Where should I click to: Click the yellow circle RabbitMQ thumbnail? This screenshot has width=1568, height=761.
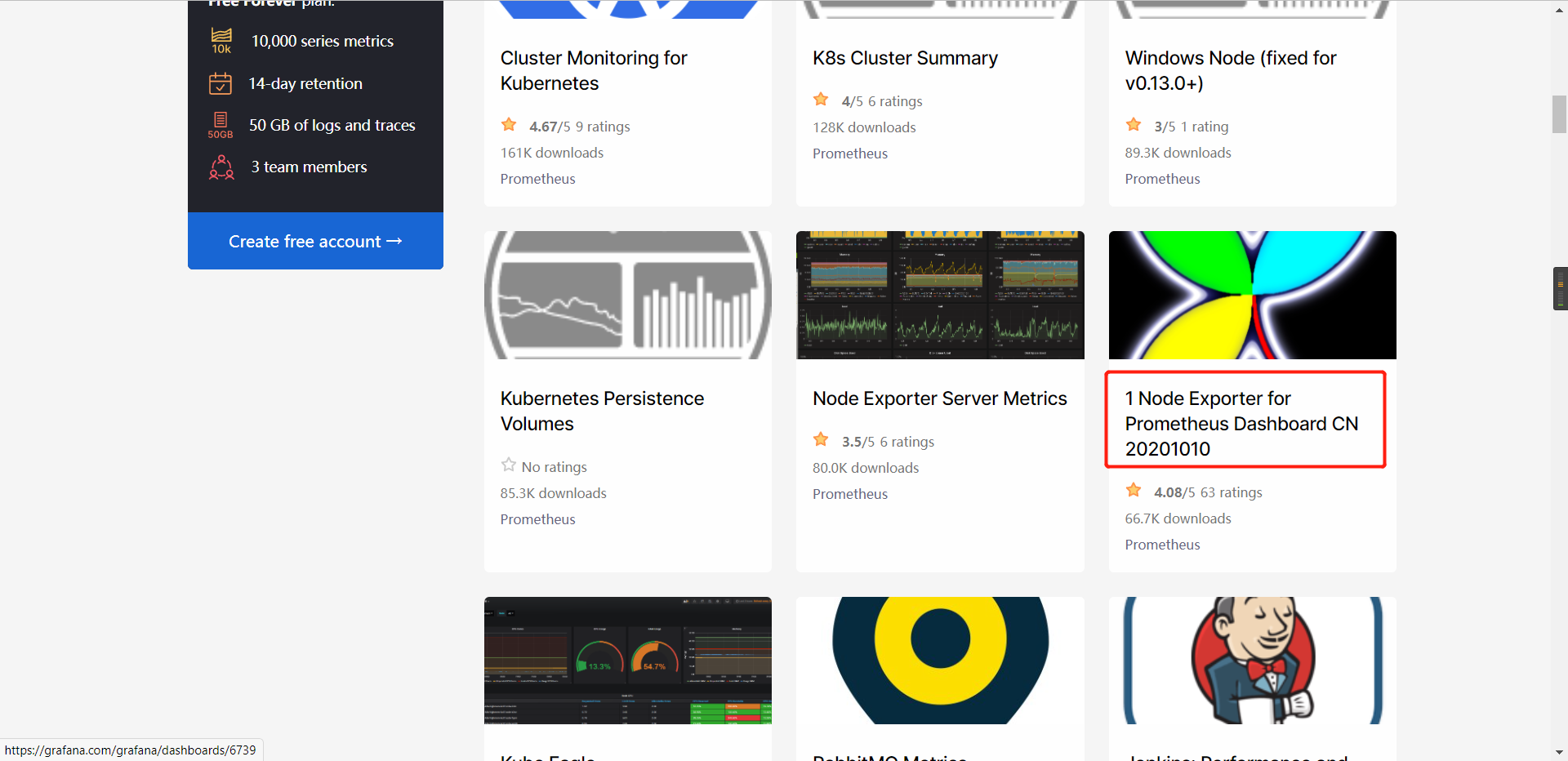tap(940, 661)
